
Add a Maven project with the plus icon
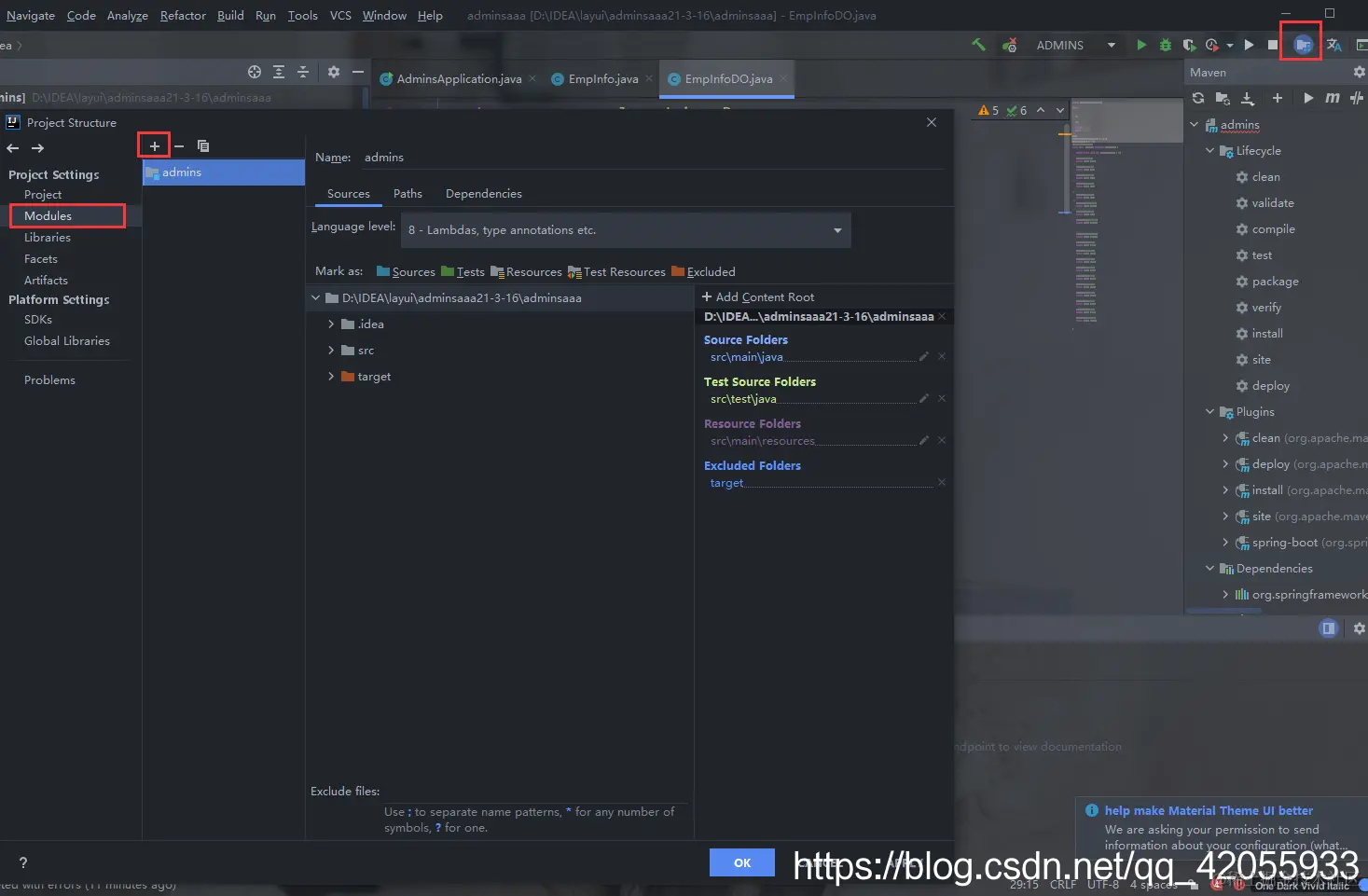coord(1278,98)
